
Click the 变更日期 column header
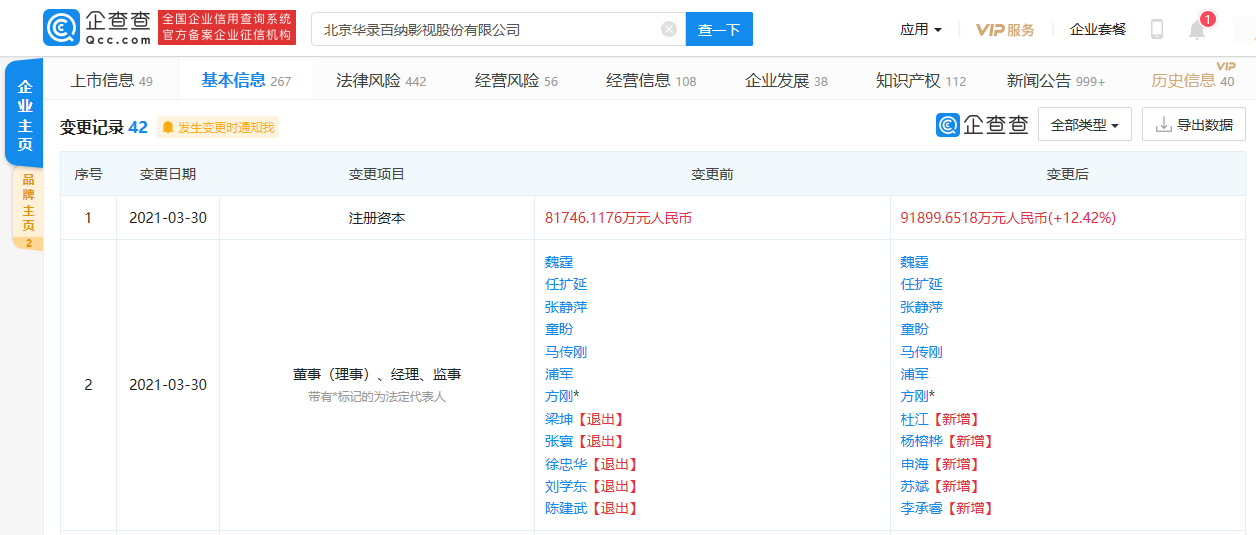pyautogui.click(x=168, y=174)
